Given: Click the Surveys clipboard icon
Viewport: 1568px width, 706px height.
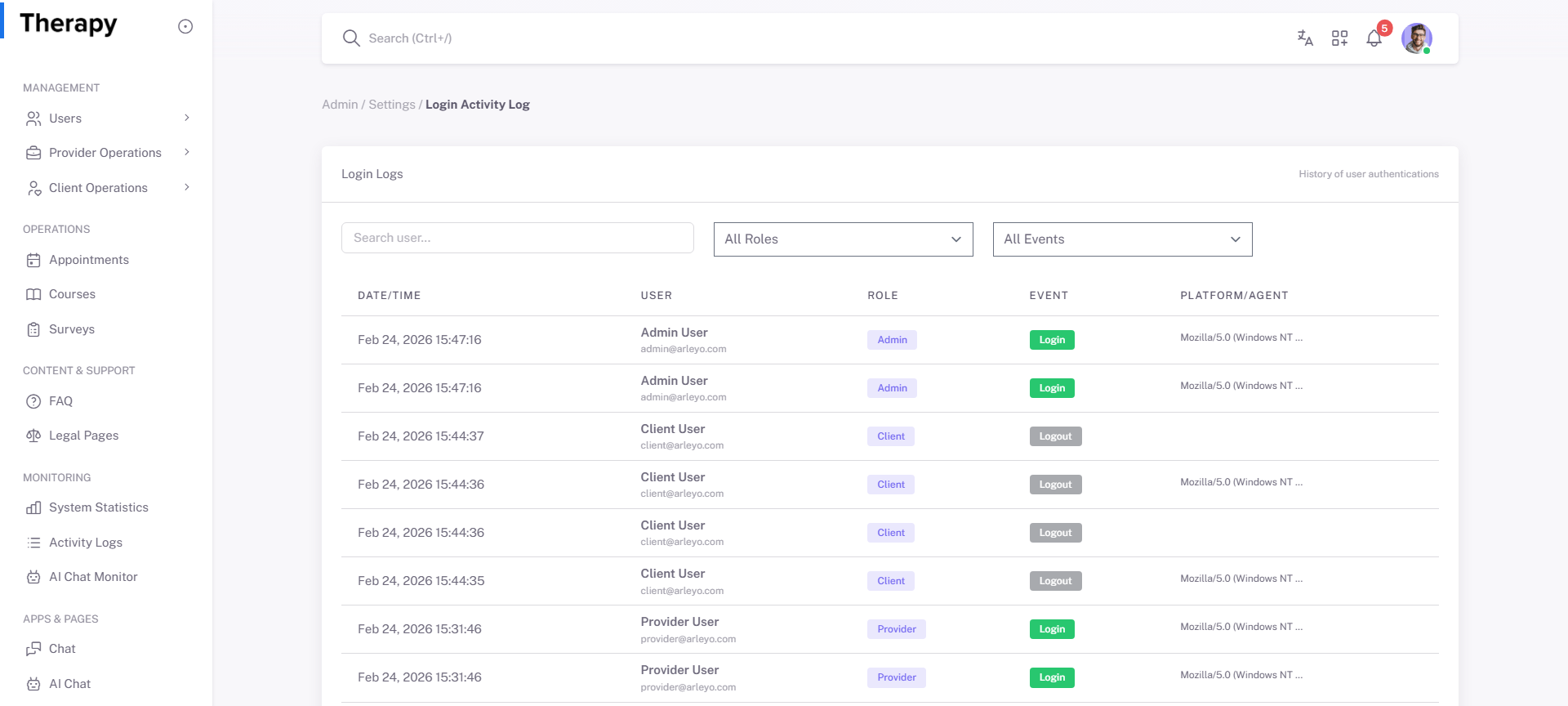Looking at the screenshot, I should [x=33, y=329].
